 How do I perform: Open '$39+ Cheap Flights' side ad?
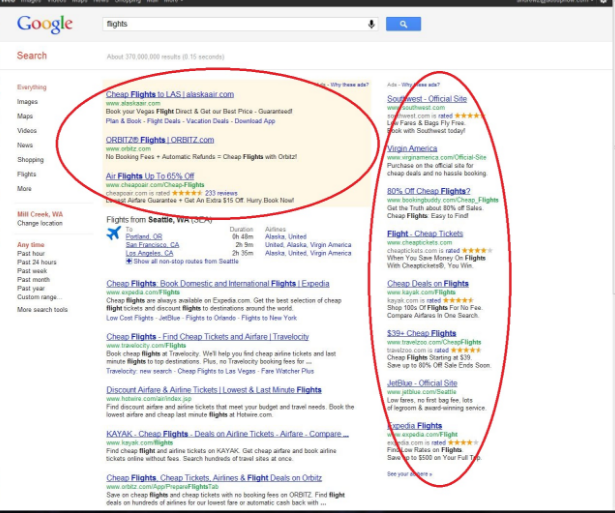click(x=422, y=333)
